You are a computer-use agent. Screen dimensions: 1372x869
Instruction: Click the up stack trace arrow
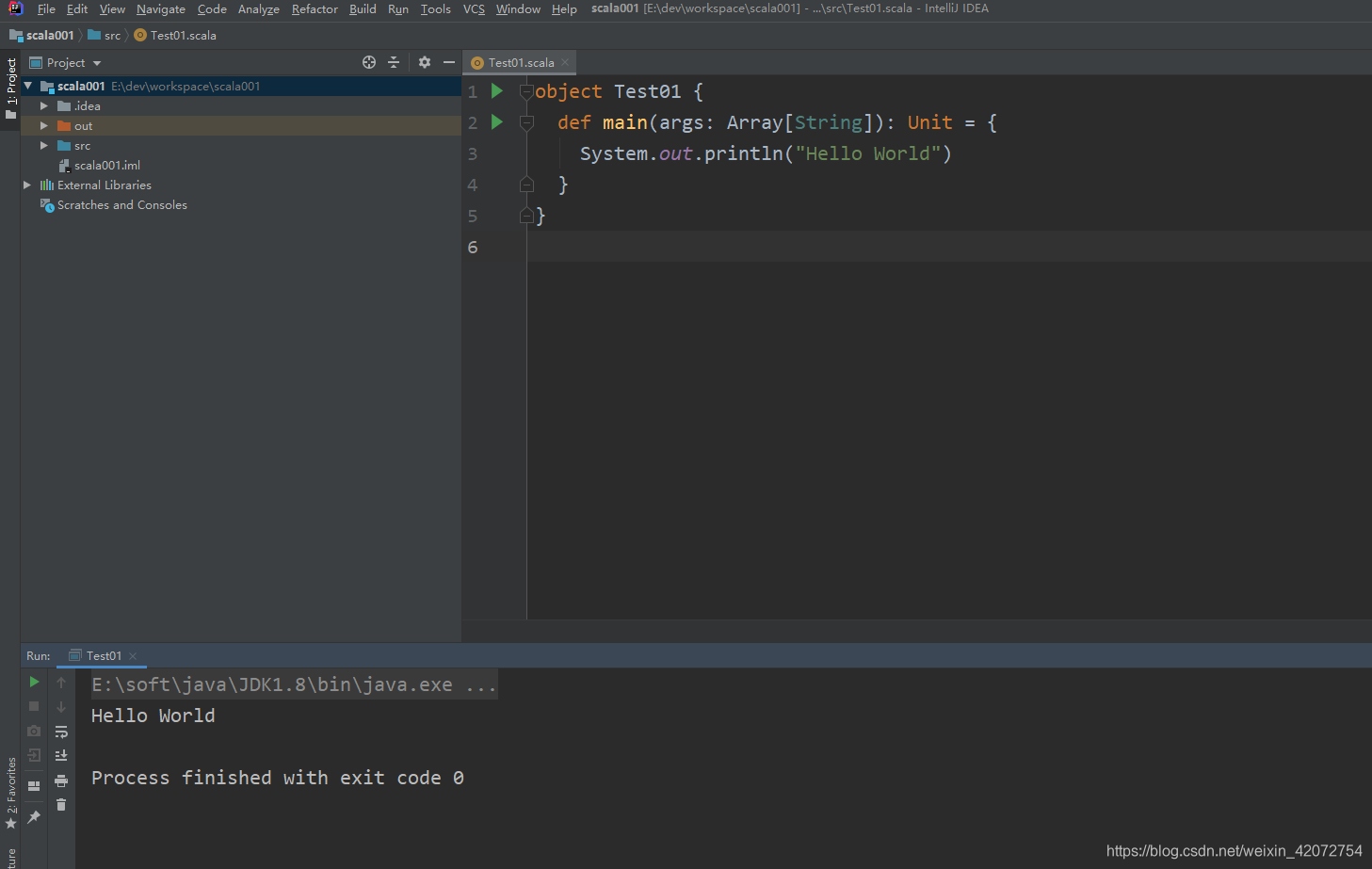coord(61,682)
